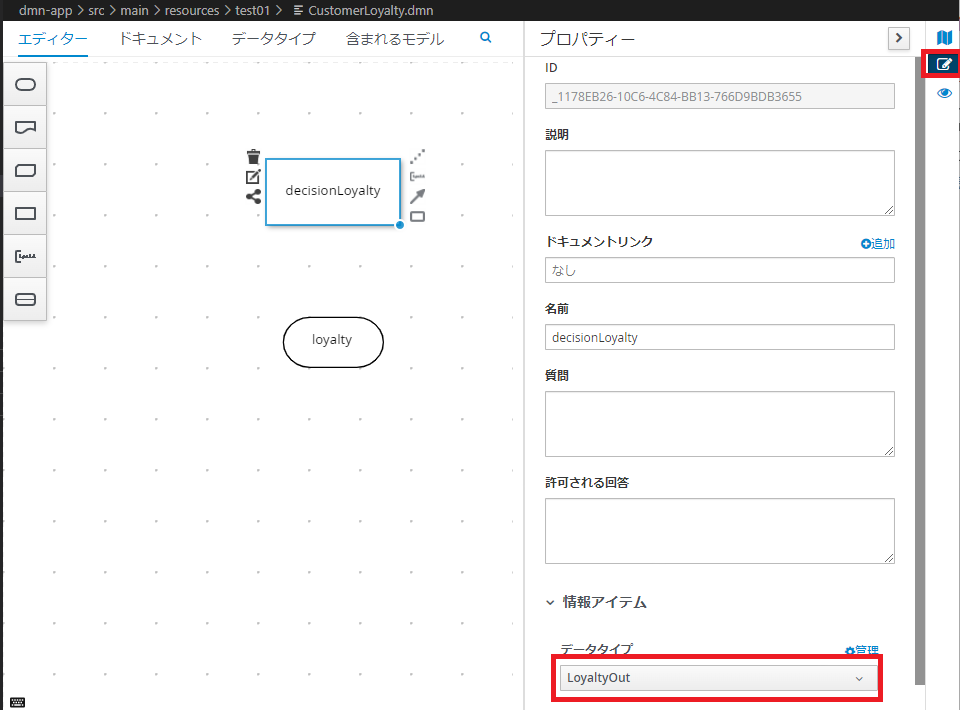Image resolution: width=960 pixels, height=710 pixels.
Task: Click the ドキュメントリンク field showing なし
Action: tap(719, 270)
